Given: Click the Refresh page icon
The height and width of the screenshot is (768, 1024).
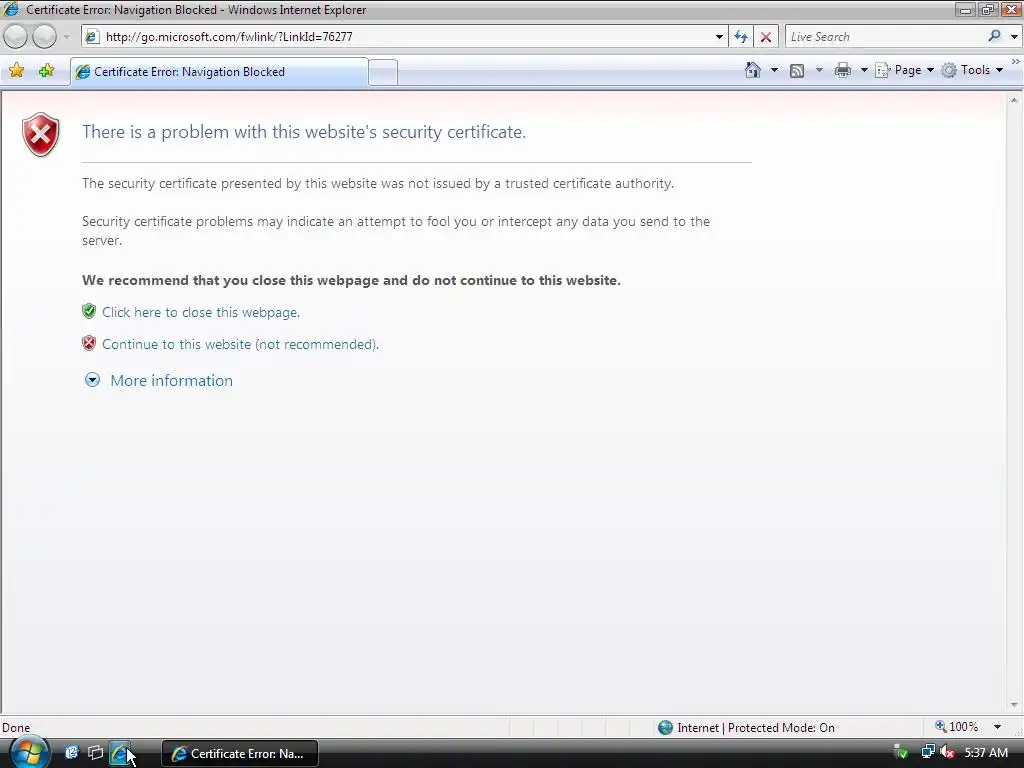Looking at the screenshot, I should coord(741,37).
